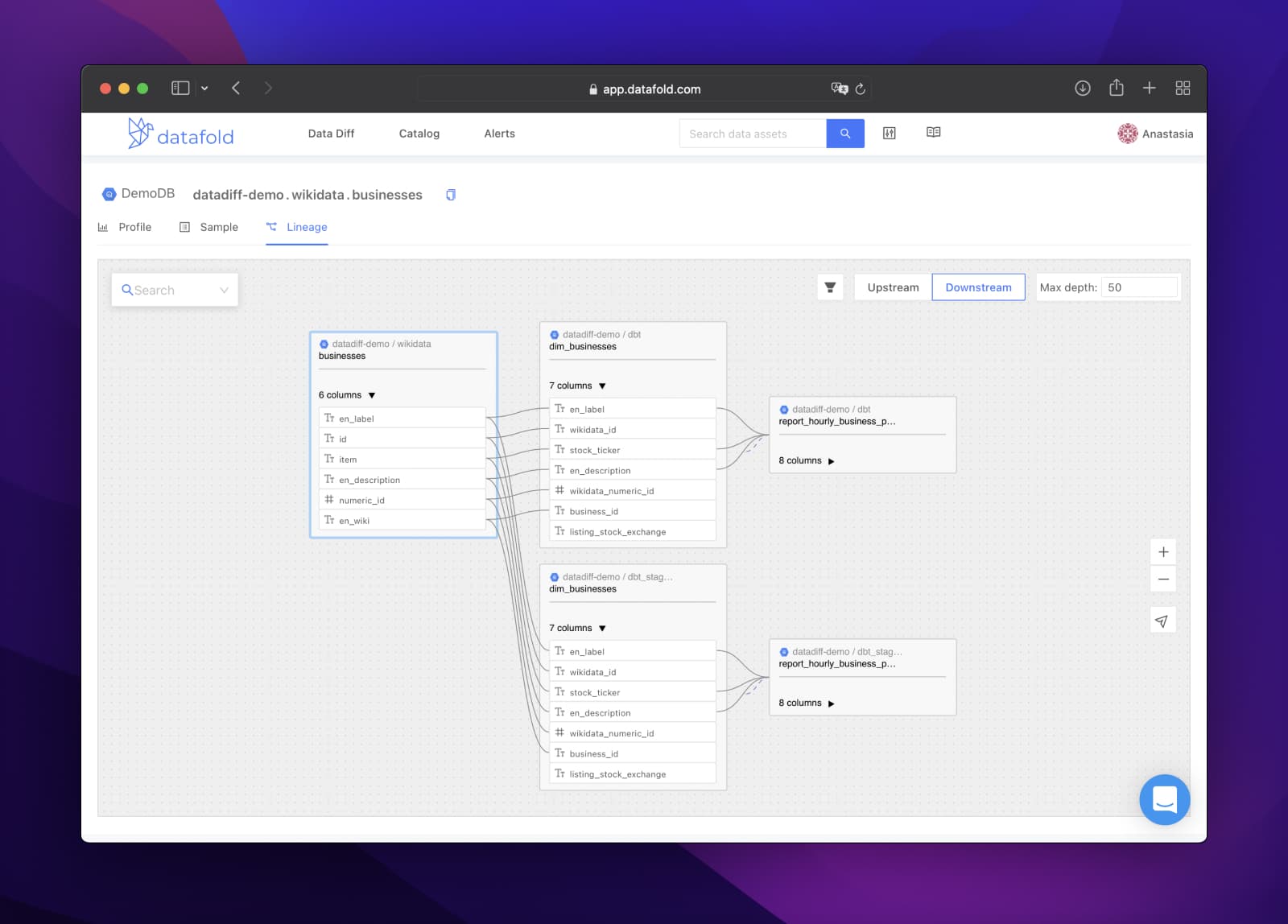
Task: Click the locate/navigate arrow icon
Action: (1162, 621)
